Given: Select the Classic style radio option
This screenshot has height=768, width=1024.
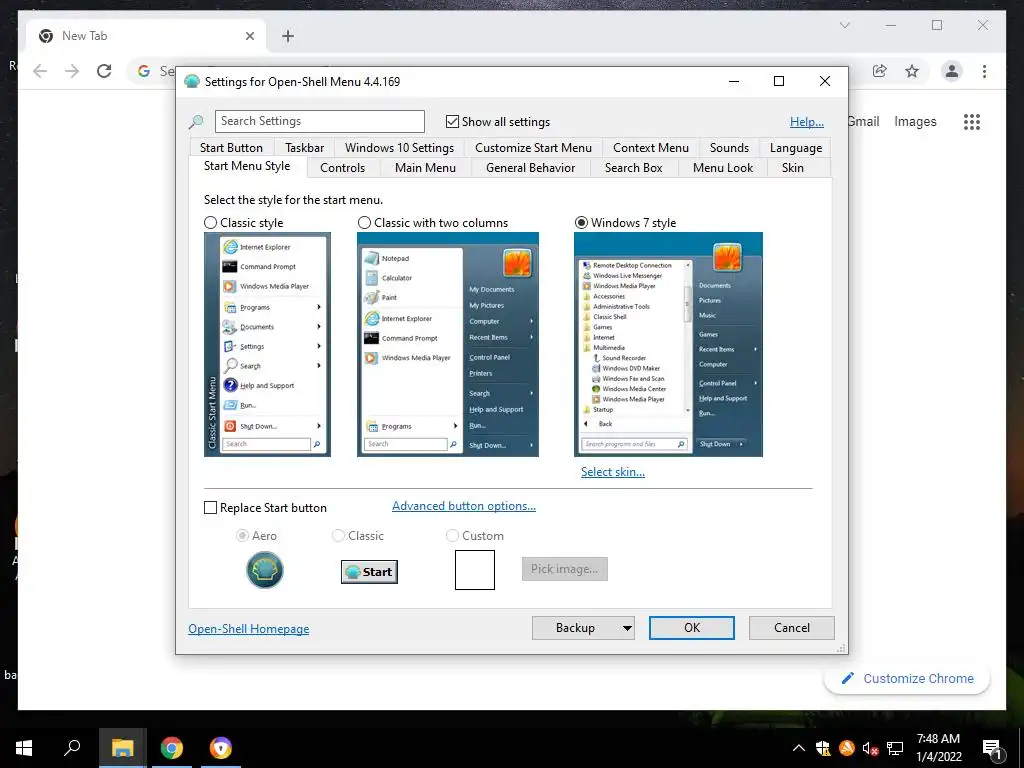Looking at the screenshot, I should 210,223.
